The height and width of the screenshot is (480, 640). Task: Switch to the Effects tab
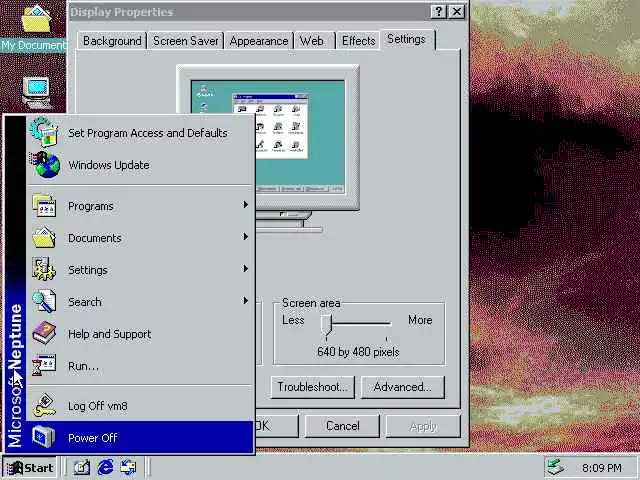[x=358, y=41]
